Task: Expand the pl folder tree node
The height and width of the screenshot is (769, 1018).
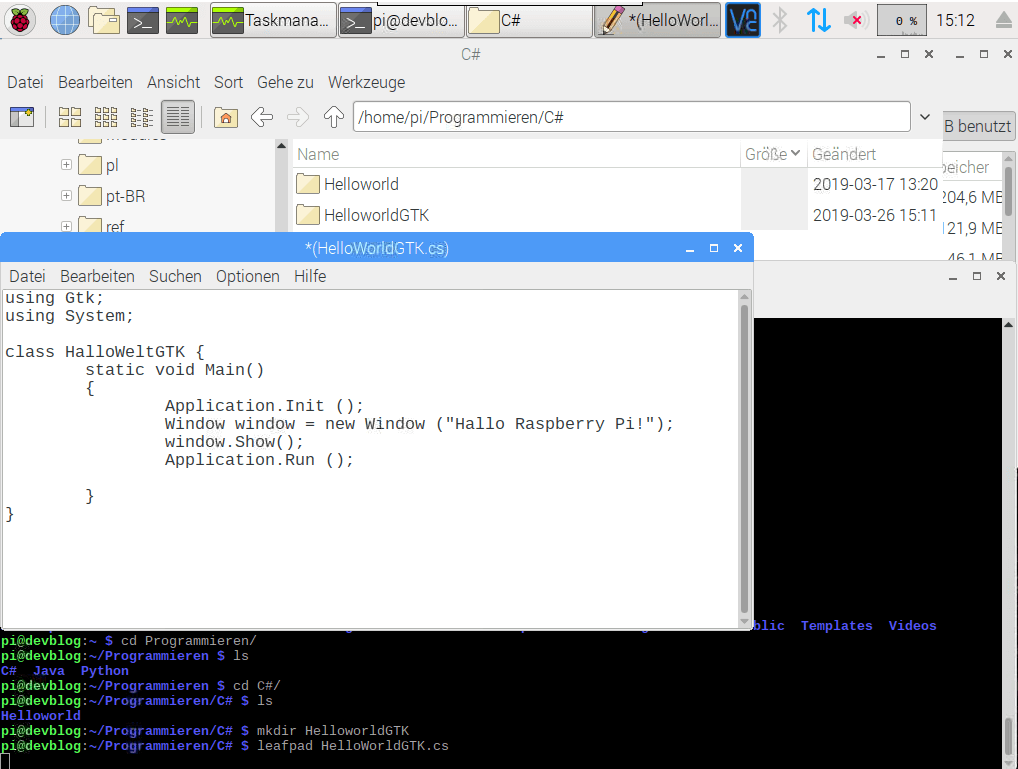Action: [x=66, y=165]
